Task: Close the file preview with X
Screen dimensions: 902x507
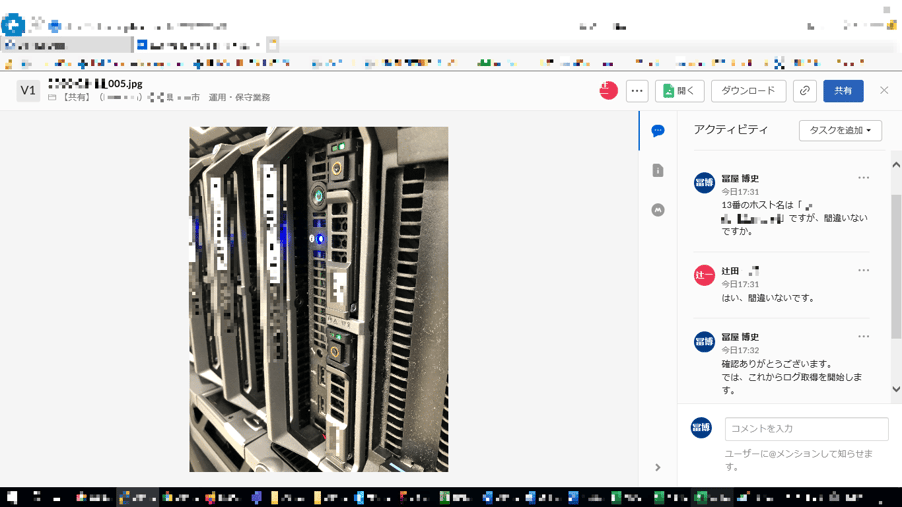Action: [x=884, y=91]
